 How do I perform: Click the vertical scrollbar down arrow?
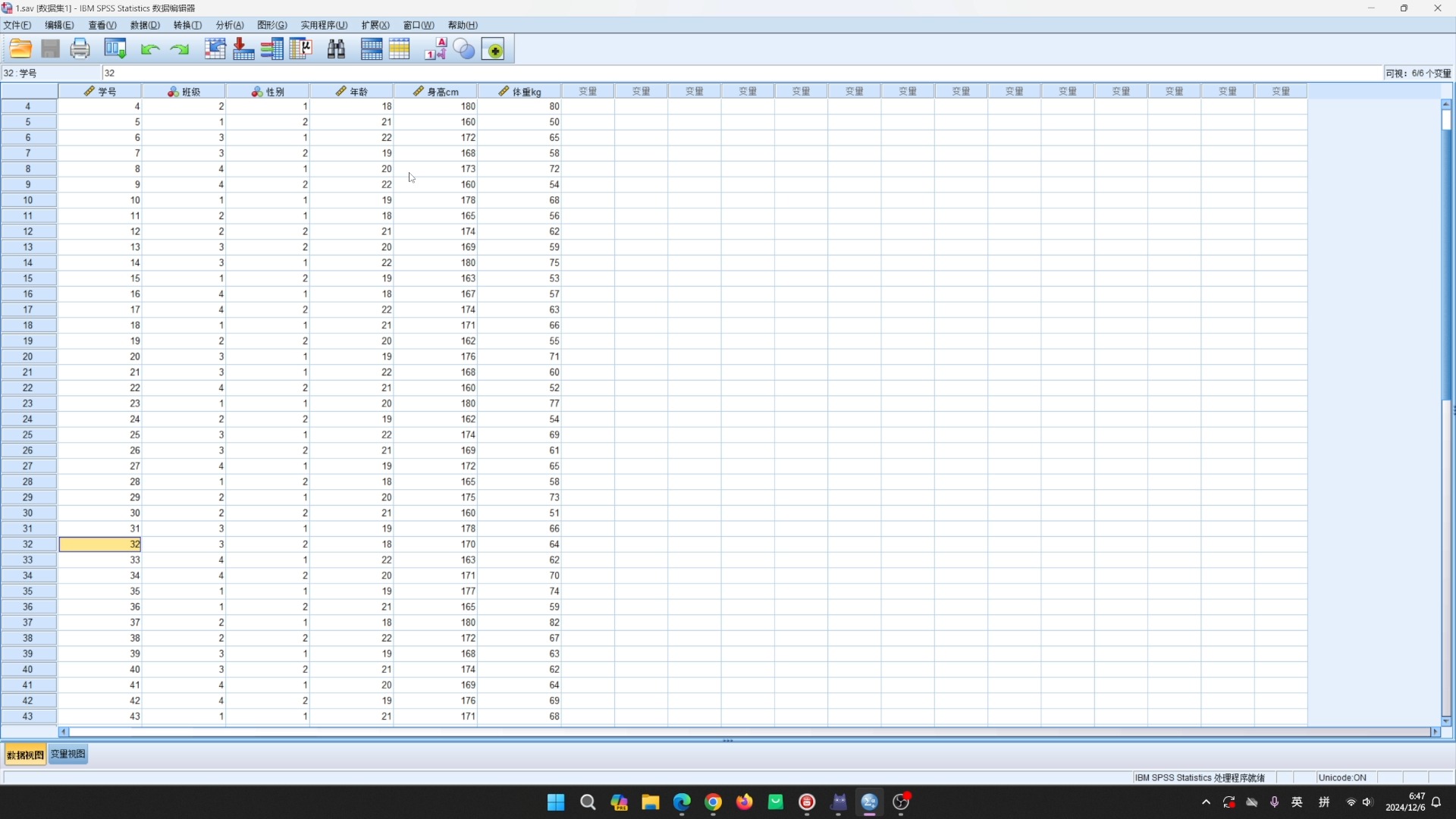click(1446, 721)
